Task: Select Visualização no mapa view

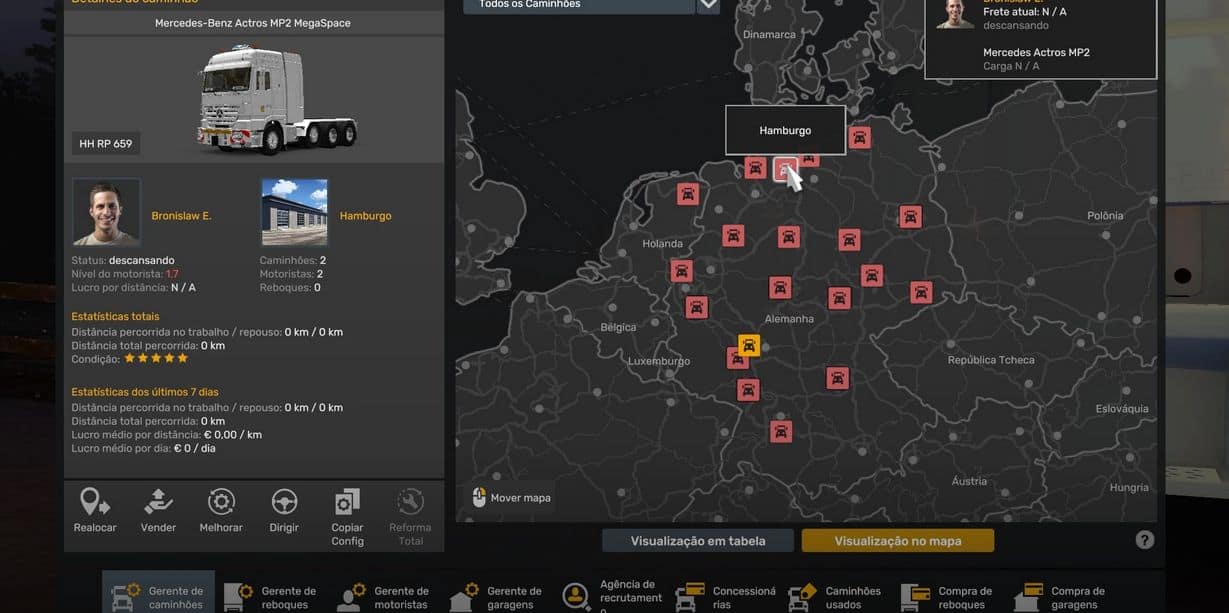Action: coord(898,541)
